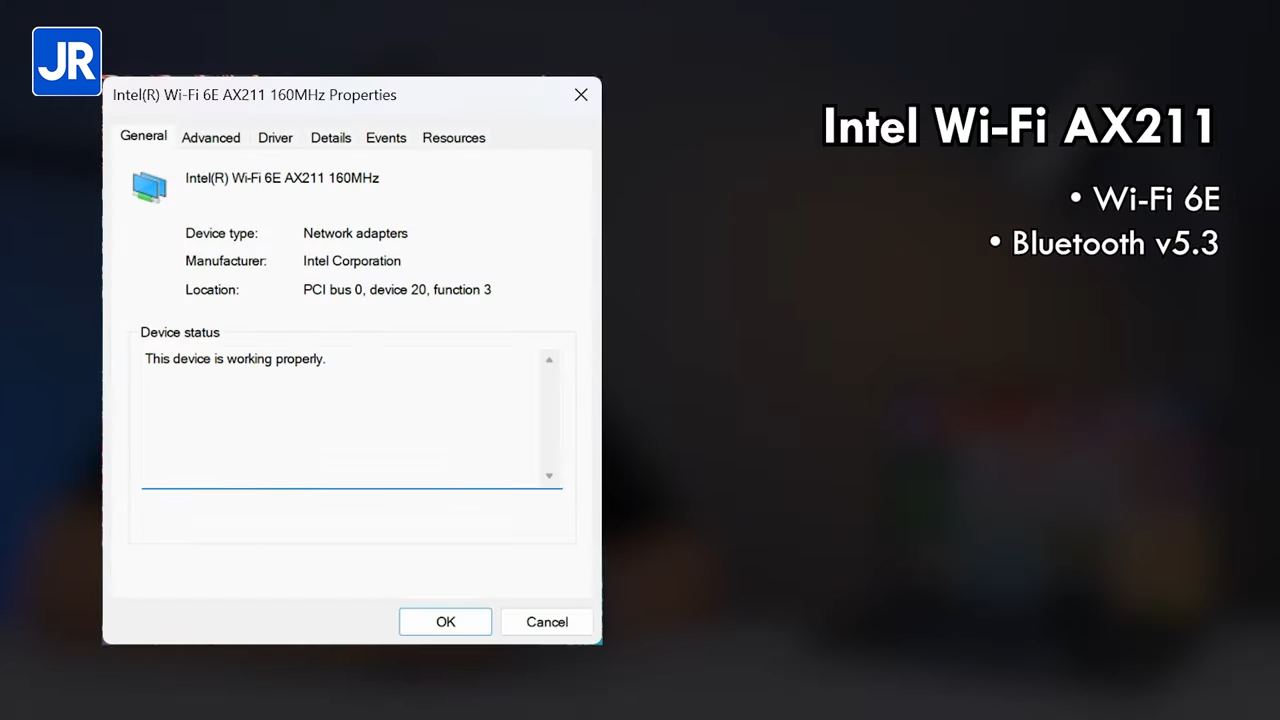Click the device name beside the adapter icon

pyautogui.click(x=282, y=178)
